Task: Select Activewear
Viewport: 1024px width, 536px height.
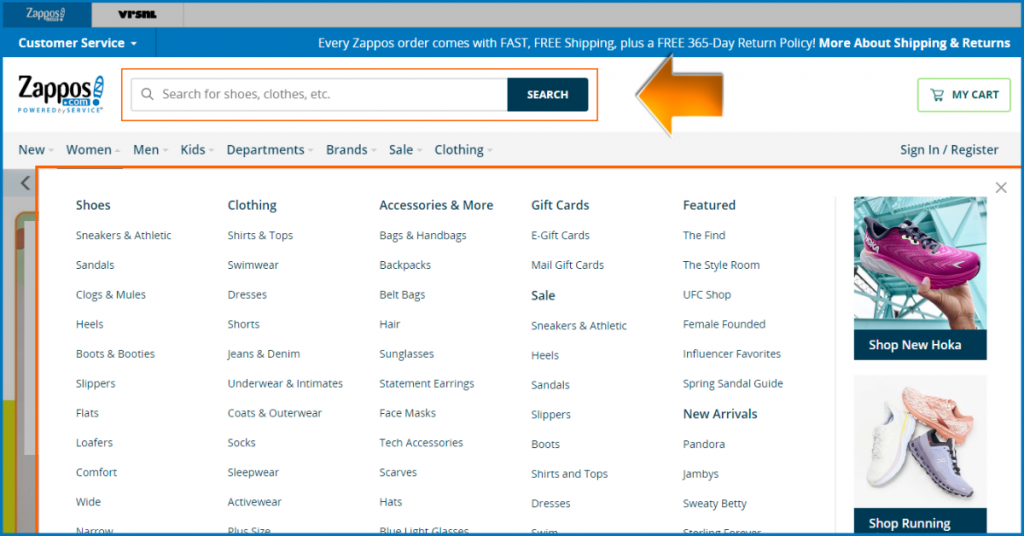Action: (x=254, y=502)
